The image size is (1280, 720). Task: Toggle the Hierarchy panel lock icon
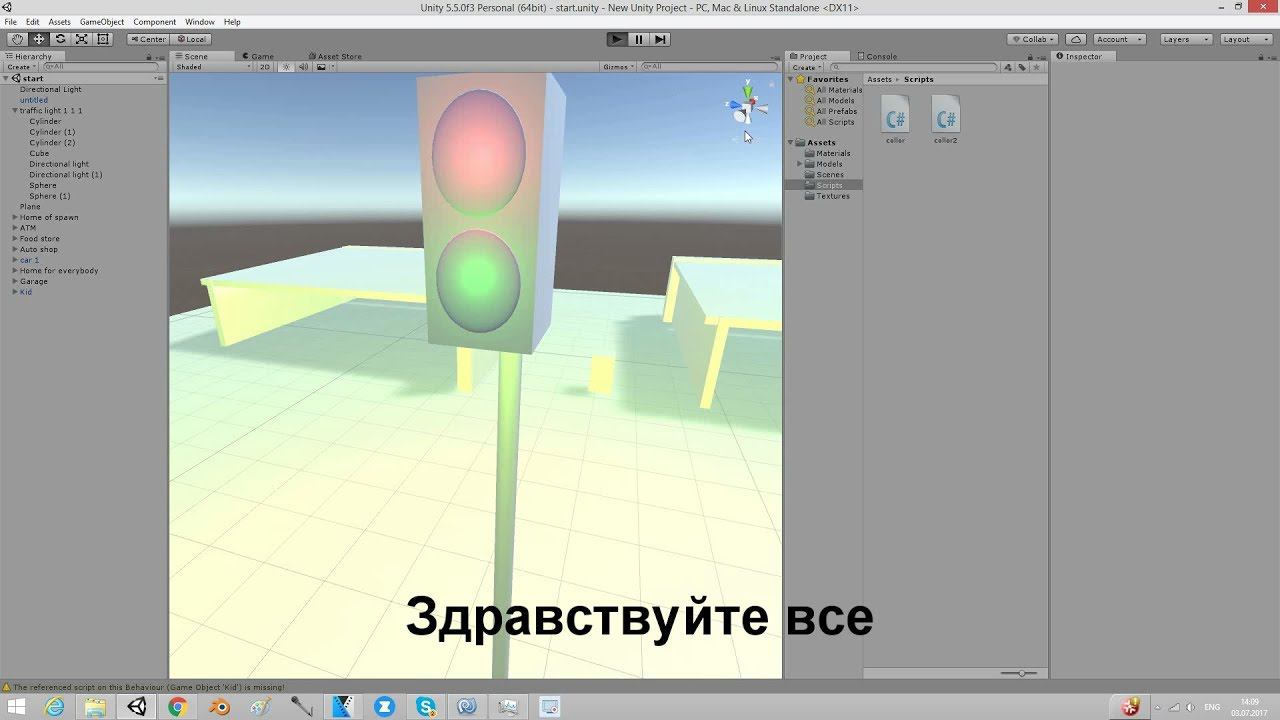pos(148,57)
